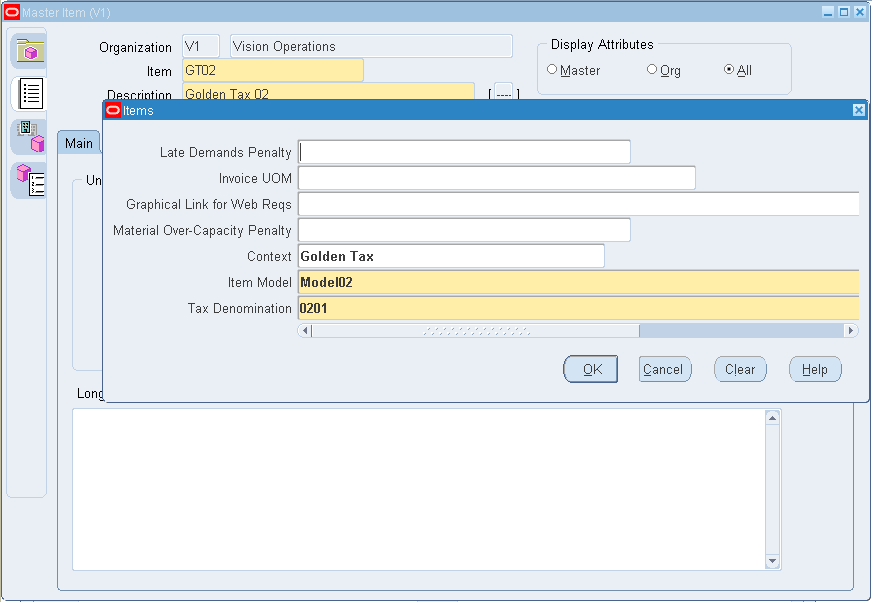Click the Item Model field with Model02
This screenshot has width=872, height=602.
click(578, 282)
